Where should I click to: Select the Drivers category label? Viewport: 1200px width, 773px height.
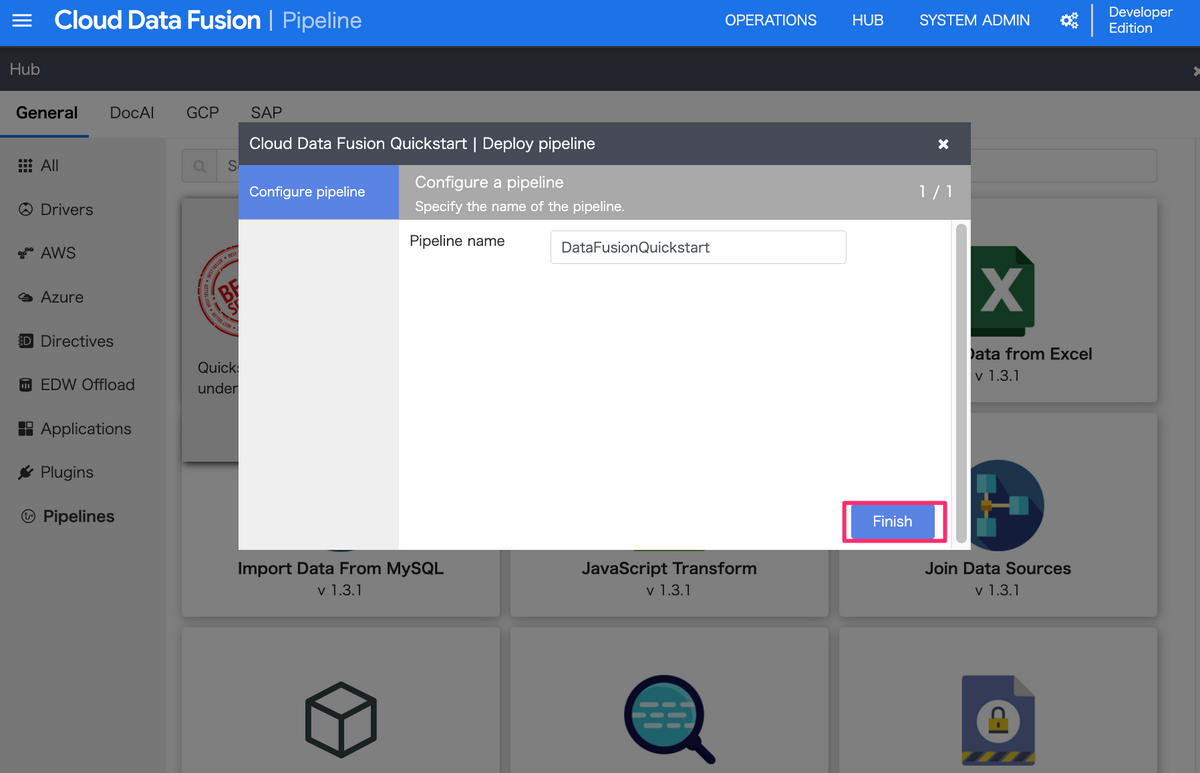coord(67,210)
